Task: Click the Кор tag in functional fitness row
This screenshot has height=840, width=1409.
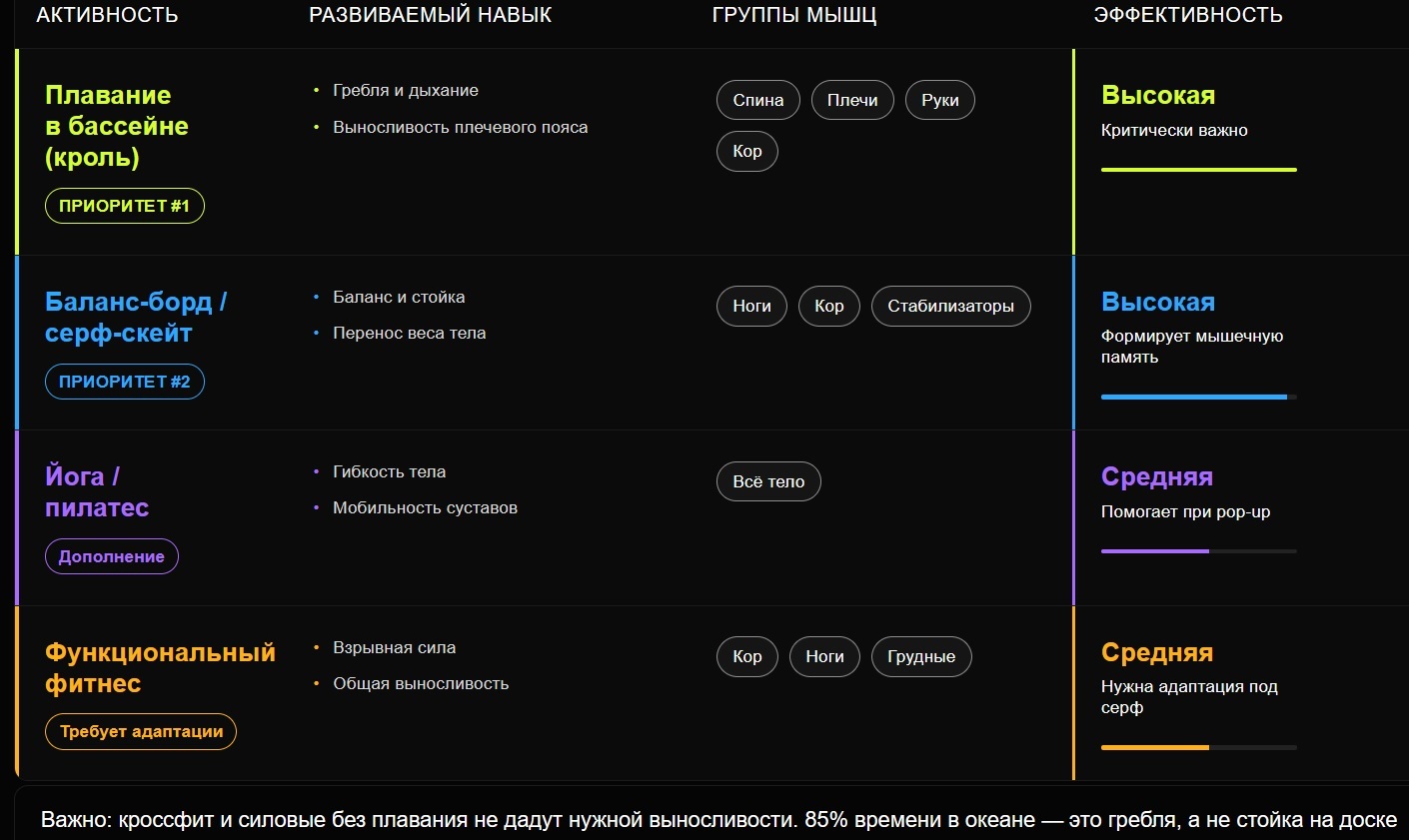Action: tap(747, 656)
